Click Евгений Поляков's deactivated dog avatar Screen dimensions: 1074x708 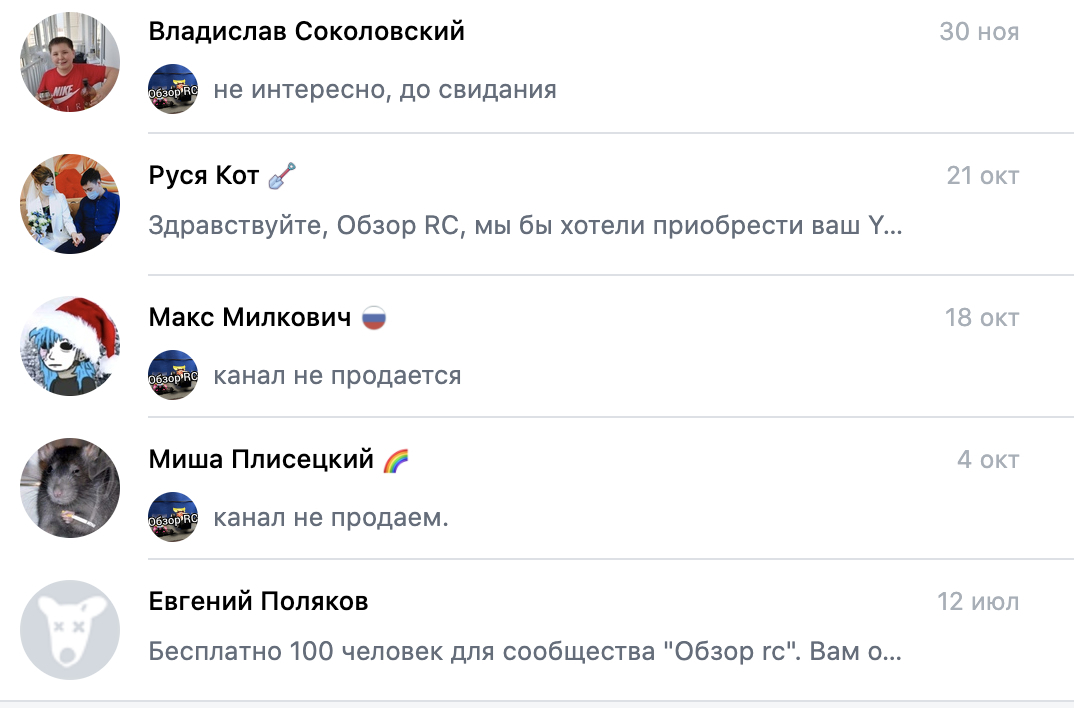(70, 631)
